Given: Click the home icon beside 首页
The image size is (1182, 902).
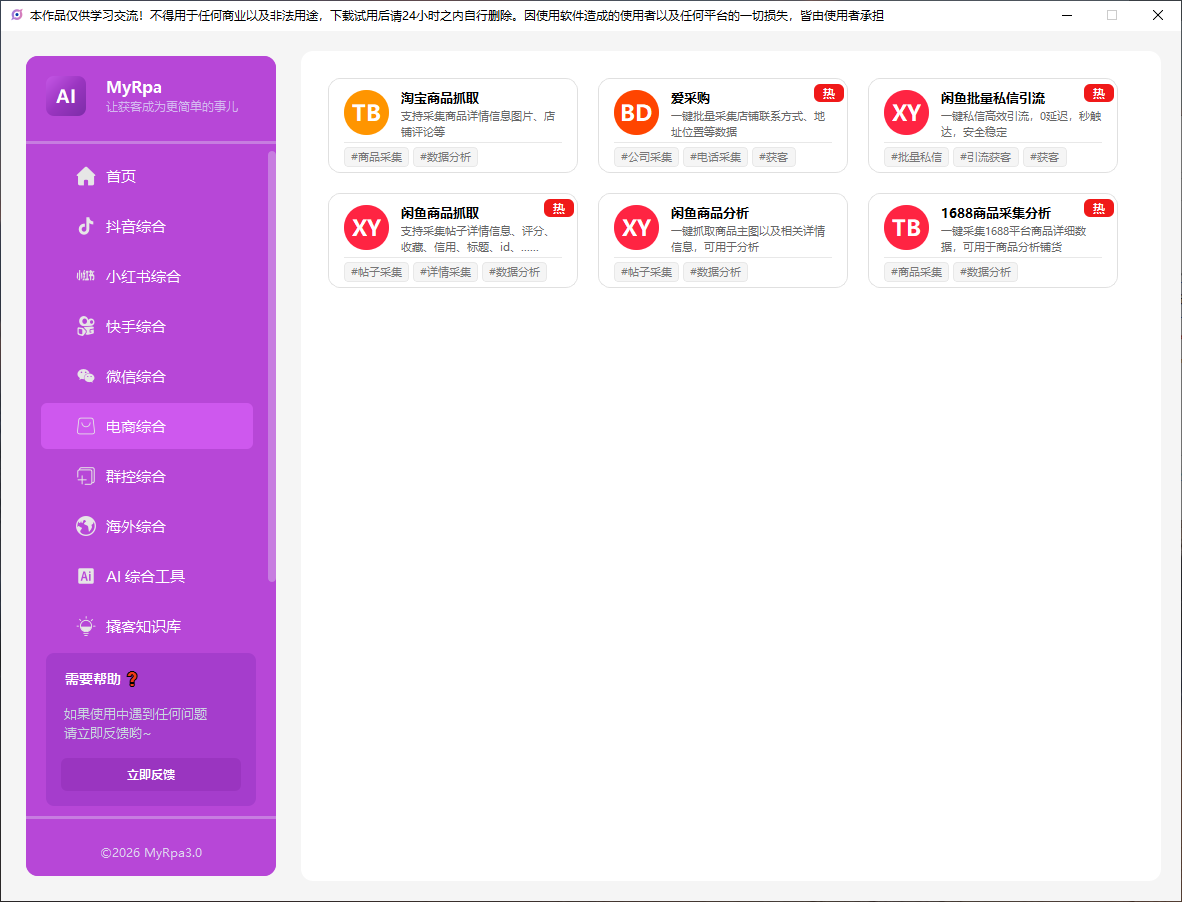Looking at the screenshot, I should click(x=86, y=176).
